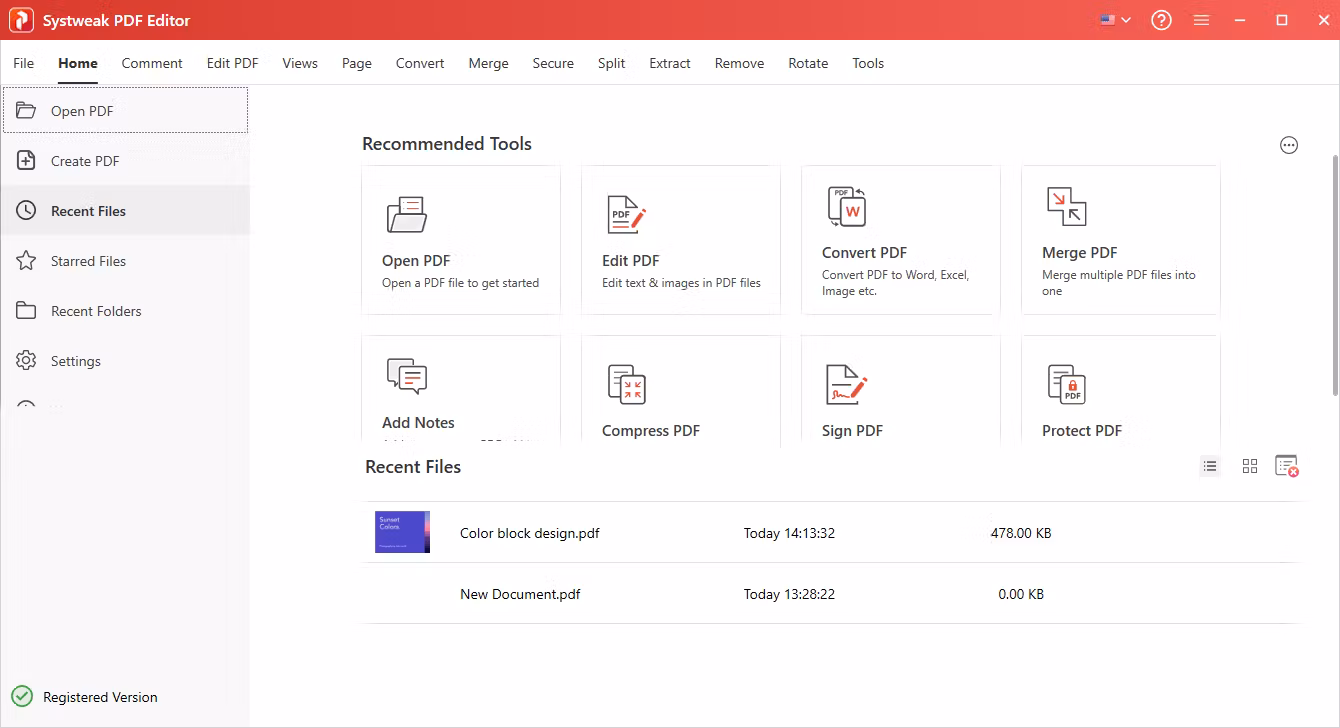Screen dimensions: 1340x728
Task: Click the Open PDF card title
Action: (416, 261)
